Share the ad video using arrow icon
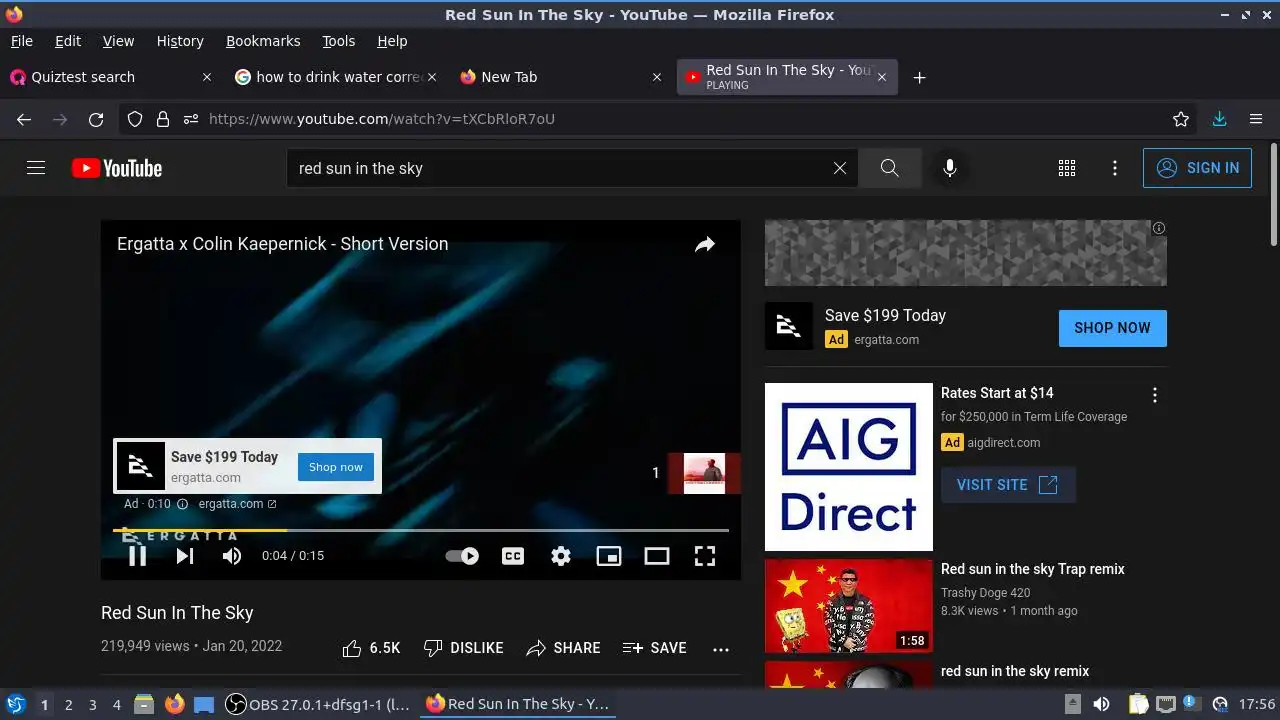Image resolution: width=1280 pixels, height=720 pixels. pyautogui.click(x=705, y=244)
